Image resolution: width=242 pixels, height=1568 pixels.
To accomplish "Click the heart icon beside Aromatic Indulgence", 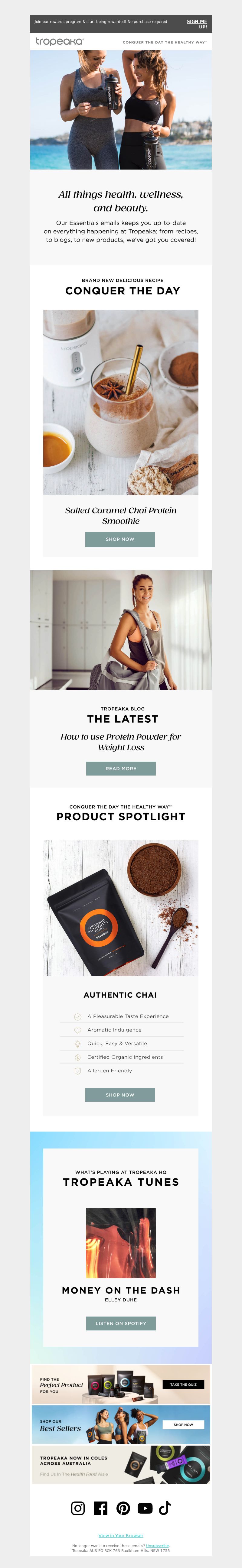I will coord(77,1030).
